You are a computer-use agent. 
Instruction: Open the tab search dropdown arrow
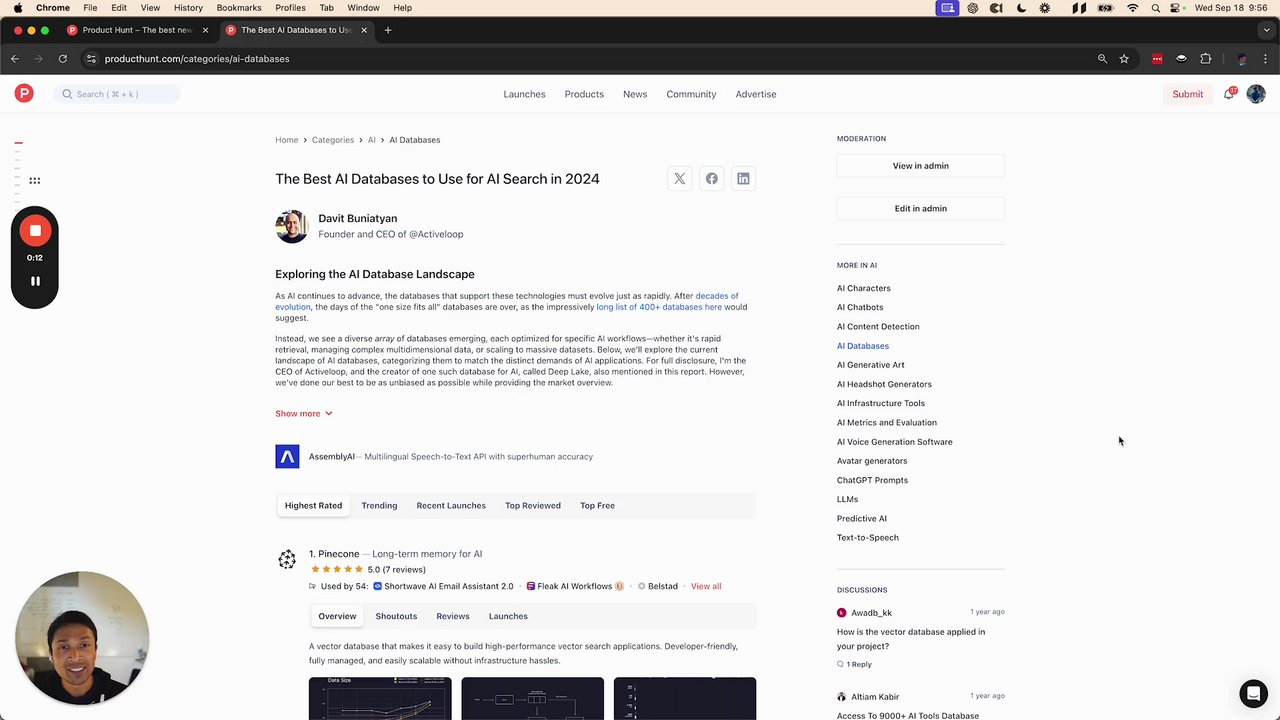click(1265, 30)
